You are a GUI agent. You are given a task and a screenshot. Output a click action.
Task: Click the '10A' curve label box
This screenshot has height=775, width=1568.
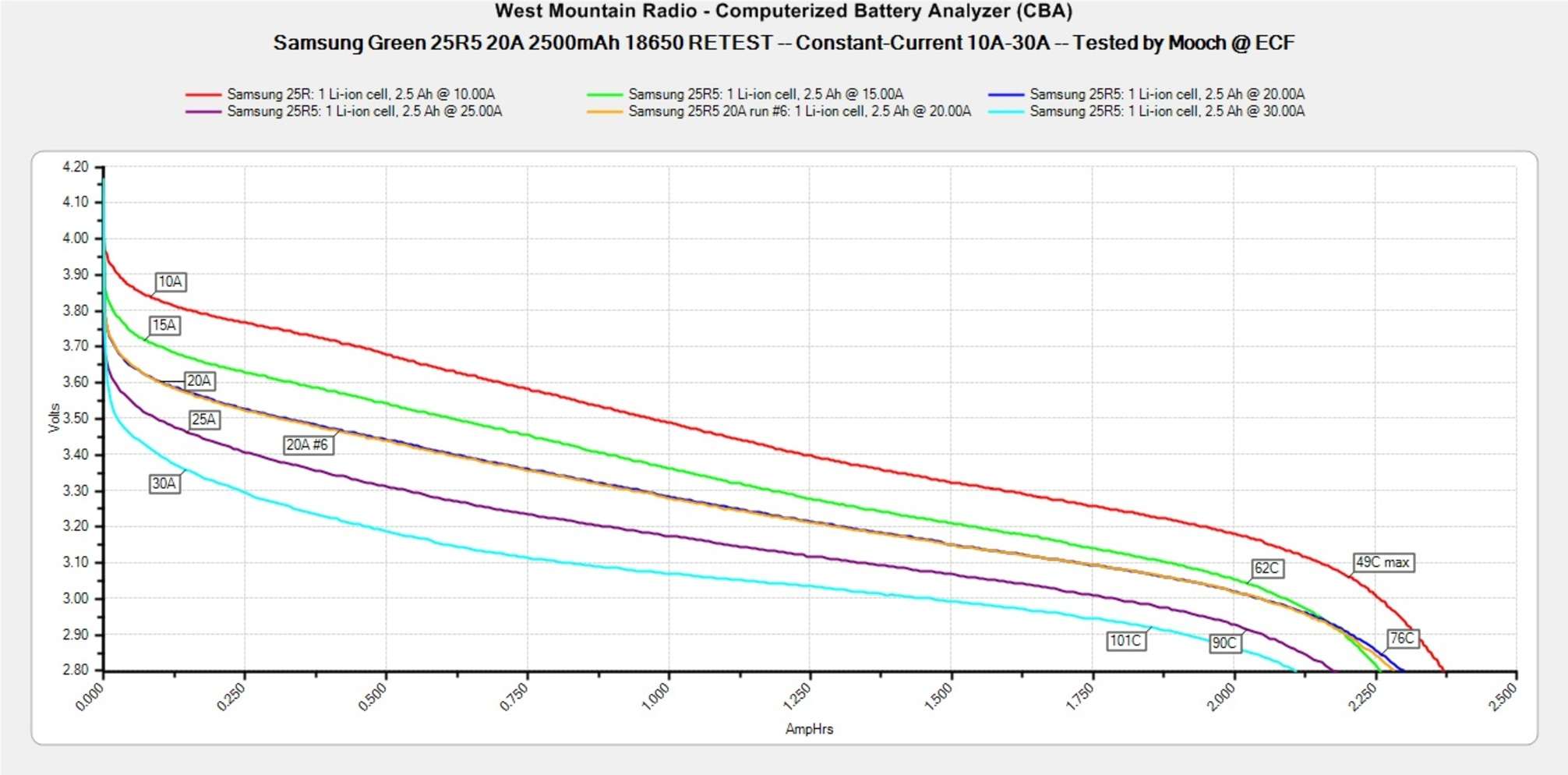click(171, 281)
